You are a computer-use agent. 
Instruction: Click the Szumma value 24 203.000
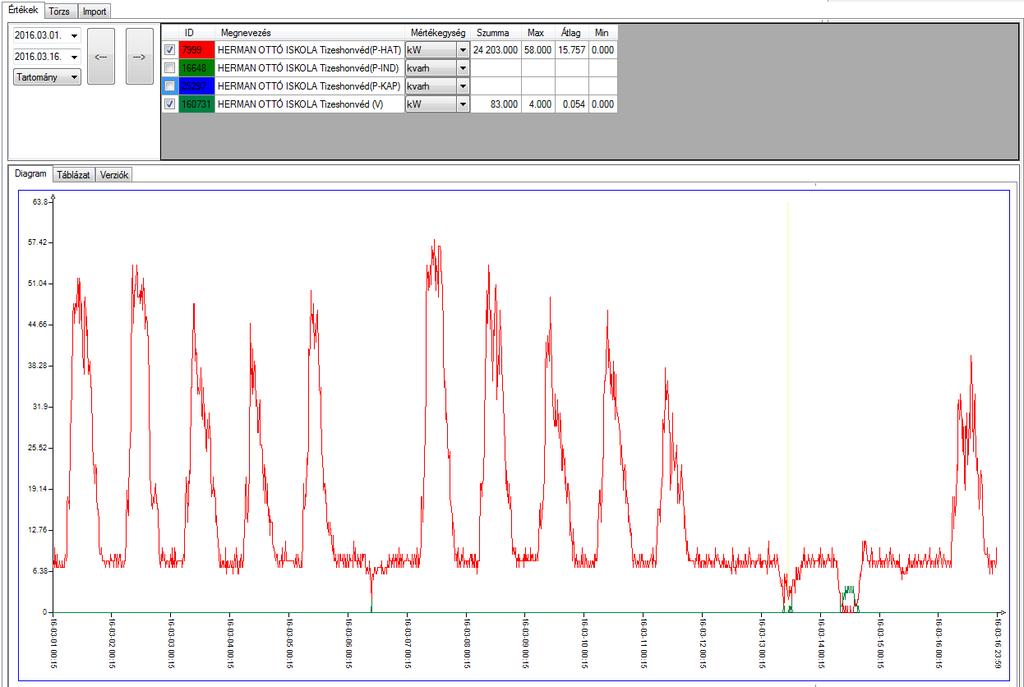[x=496, y=50]
